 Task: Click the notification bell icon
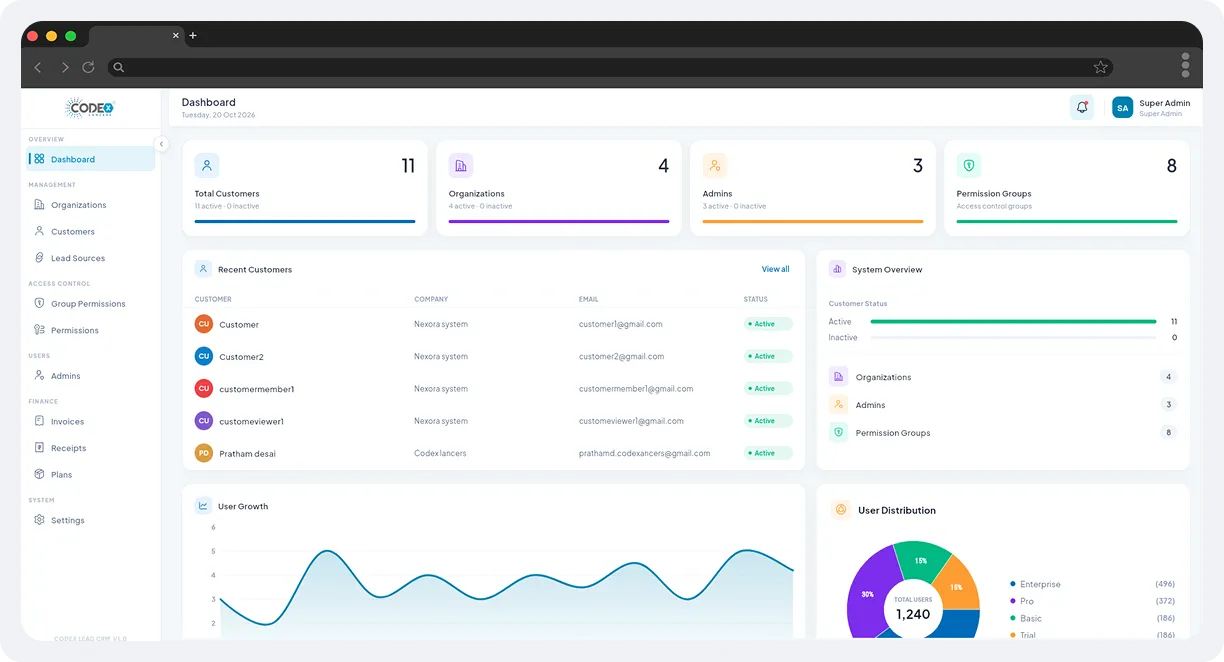click(x=1081, y=107)
